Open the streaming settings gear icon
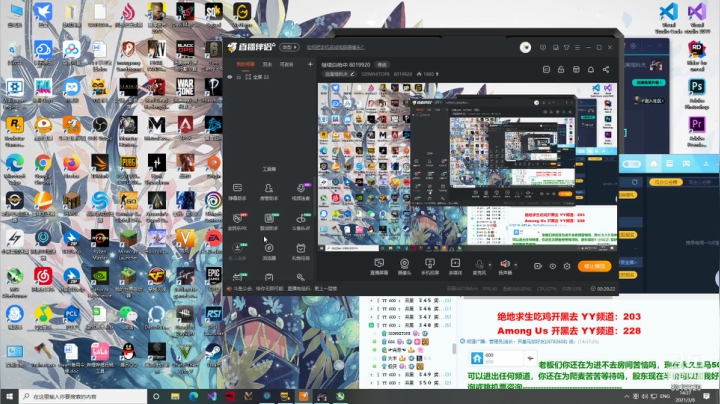 point(567,266)
